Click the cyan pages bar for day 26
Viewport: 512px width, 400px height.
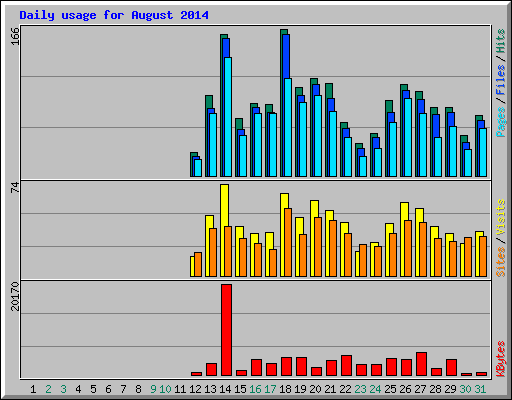pos(408,137)
